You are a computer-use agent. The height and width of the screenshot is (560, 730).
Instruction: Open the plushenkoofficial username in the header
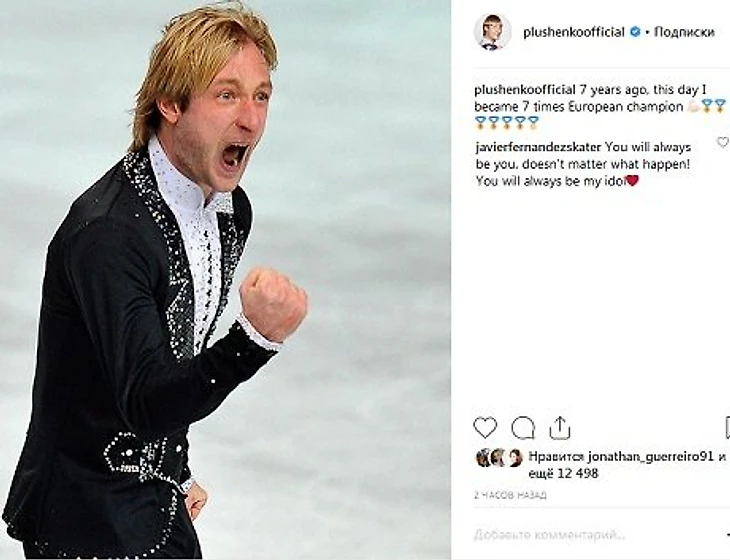click(x=574, y=32)
